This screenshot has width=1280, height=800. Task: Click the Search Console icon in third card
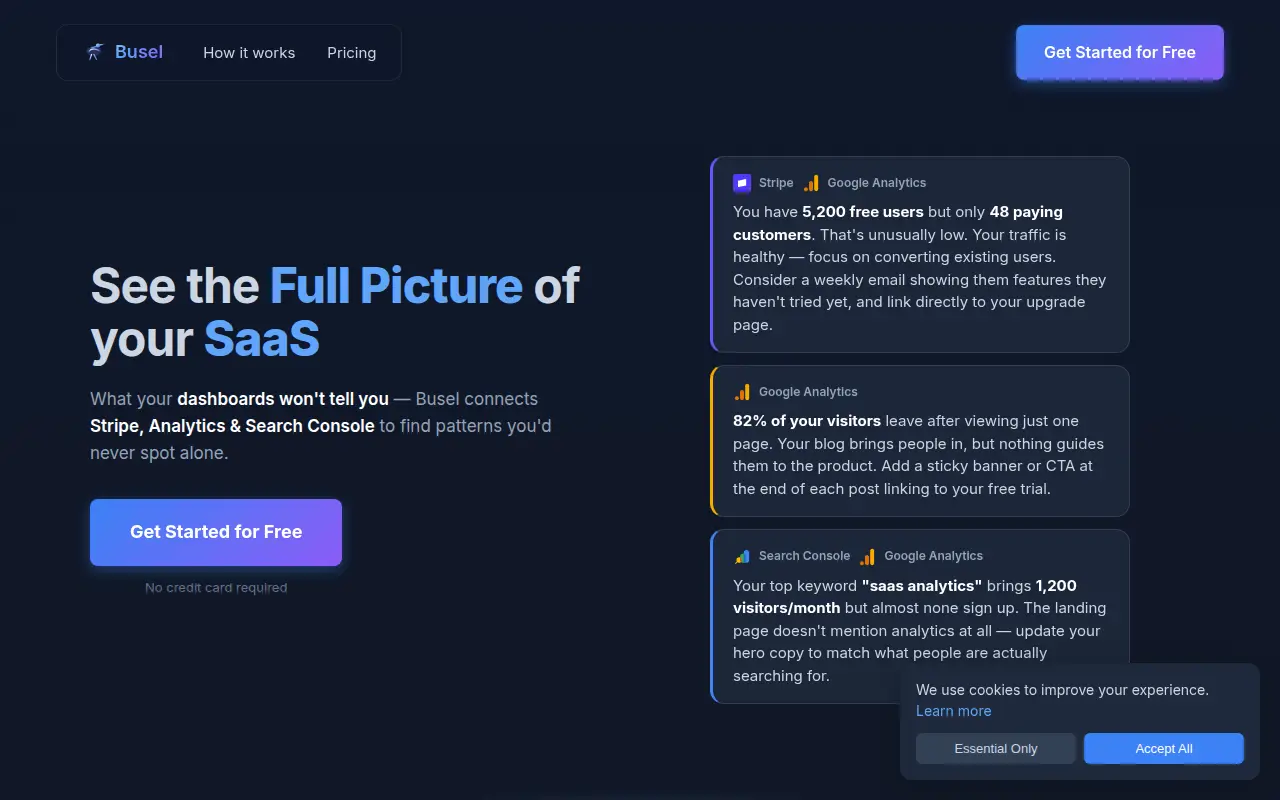742,556
